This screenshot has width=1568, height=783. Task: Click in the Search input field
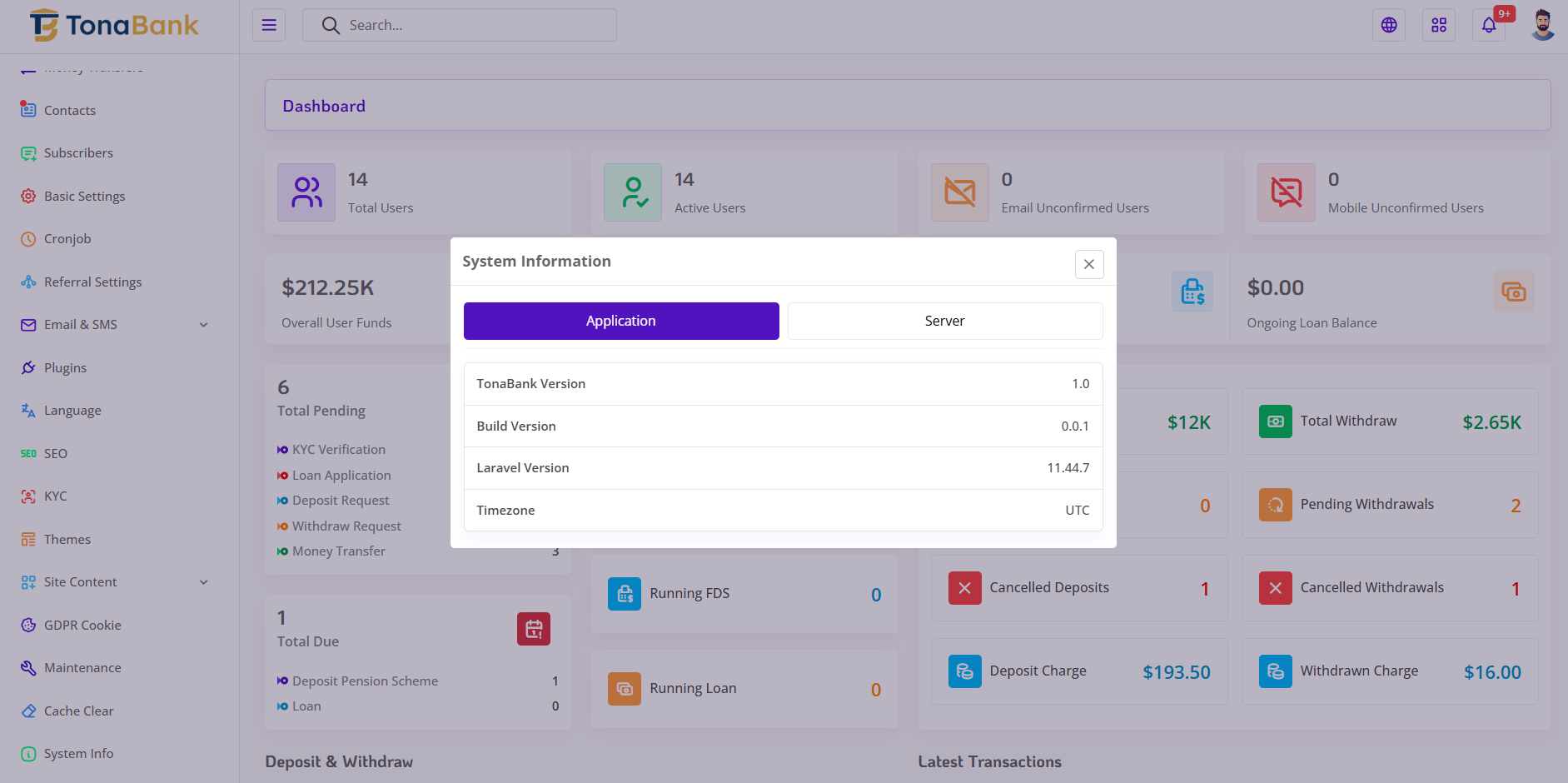pyautogui.click(x=475, y=25)
